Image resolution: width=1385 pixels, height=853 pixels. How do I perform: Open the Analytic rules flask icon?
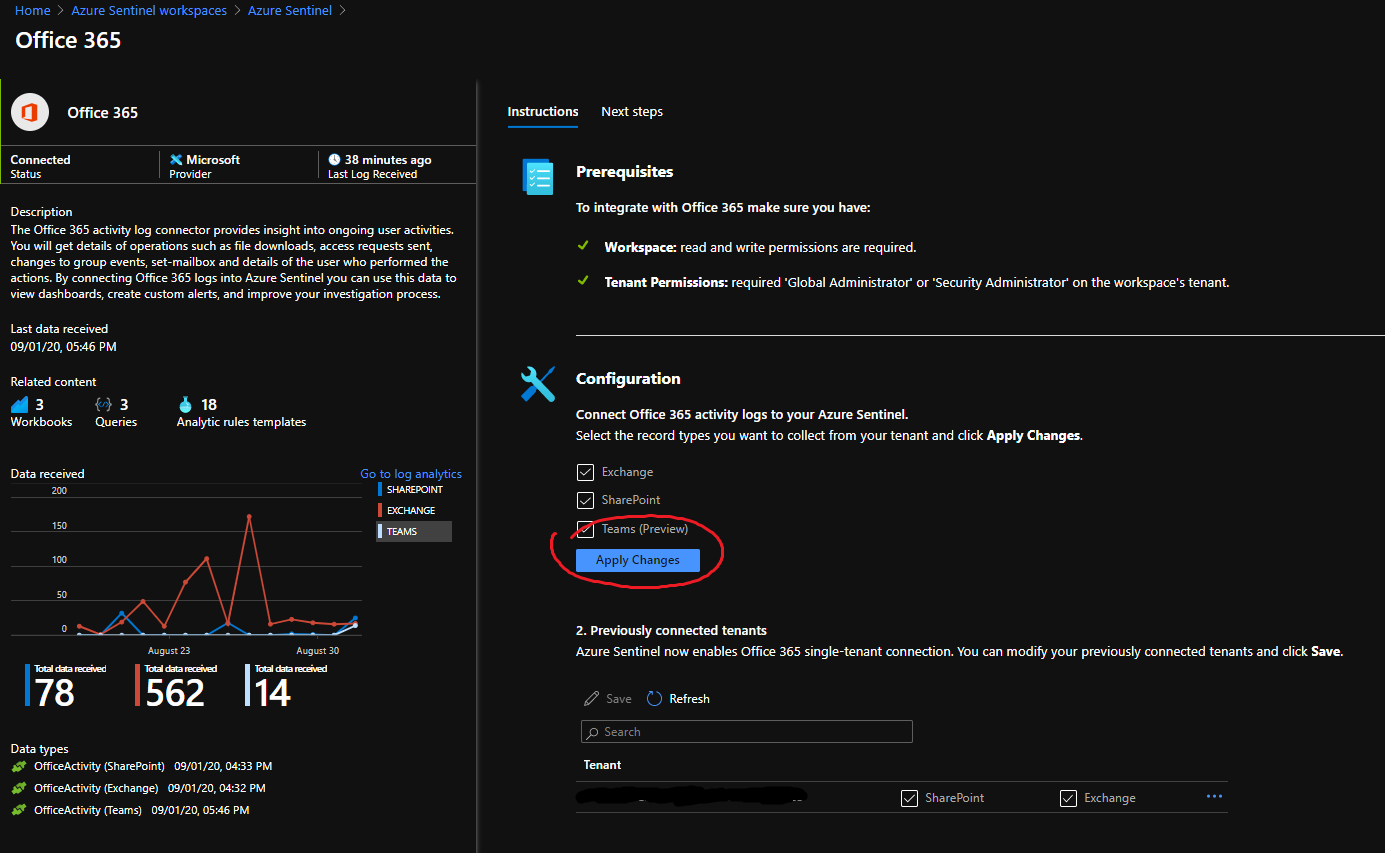185,404
